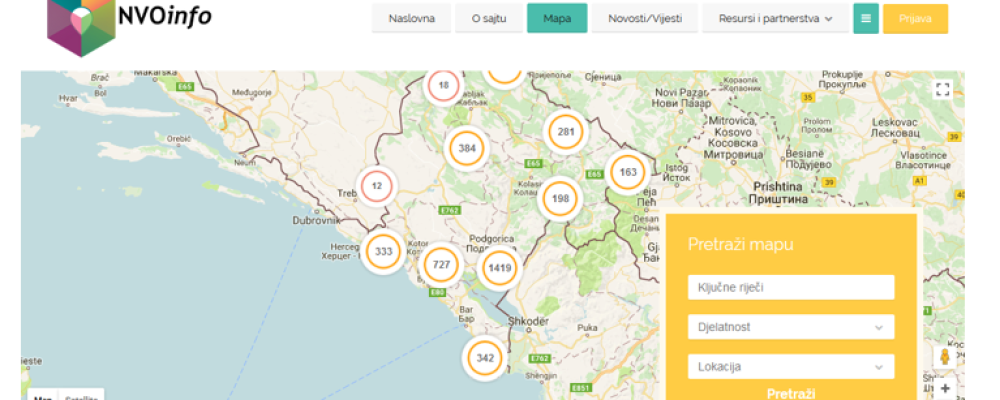Screen dimensions: 1000x400
Task: Click the 163 cluster marker
Action: click(627, 172)
